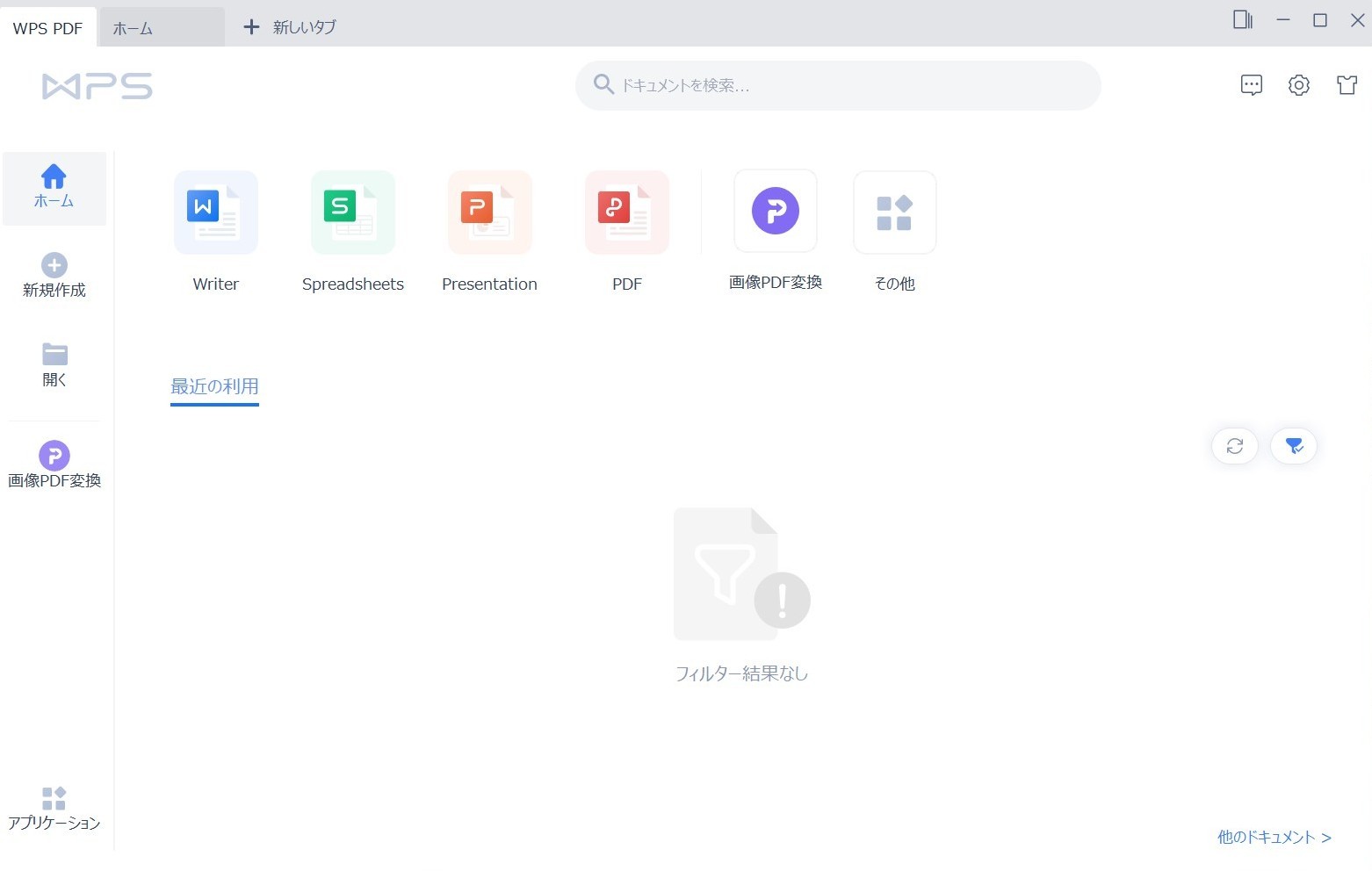This screenshot has width=1372, height=871.
Task: Open 他のドキュメント link
Action: pos(1273,837)
